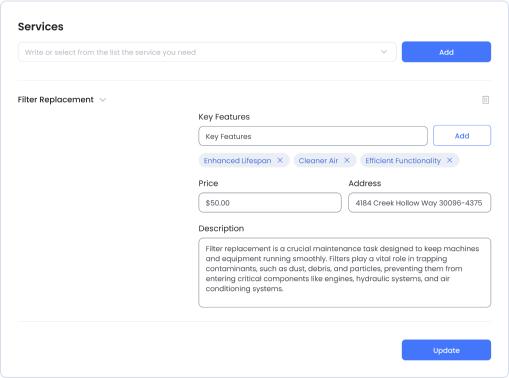This screenshot has width=509, height=378.
Task: Open the service selection dropdown arrow
Action: point(384,52)
